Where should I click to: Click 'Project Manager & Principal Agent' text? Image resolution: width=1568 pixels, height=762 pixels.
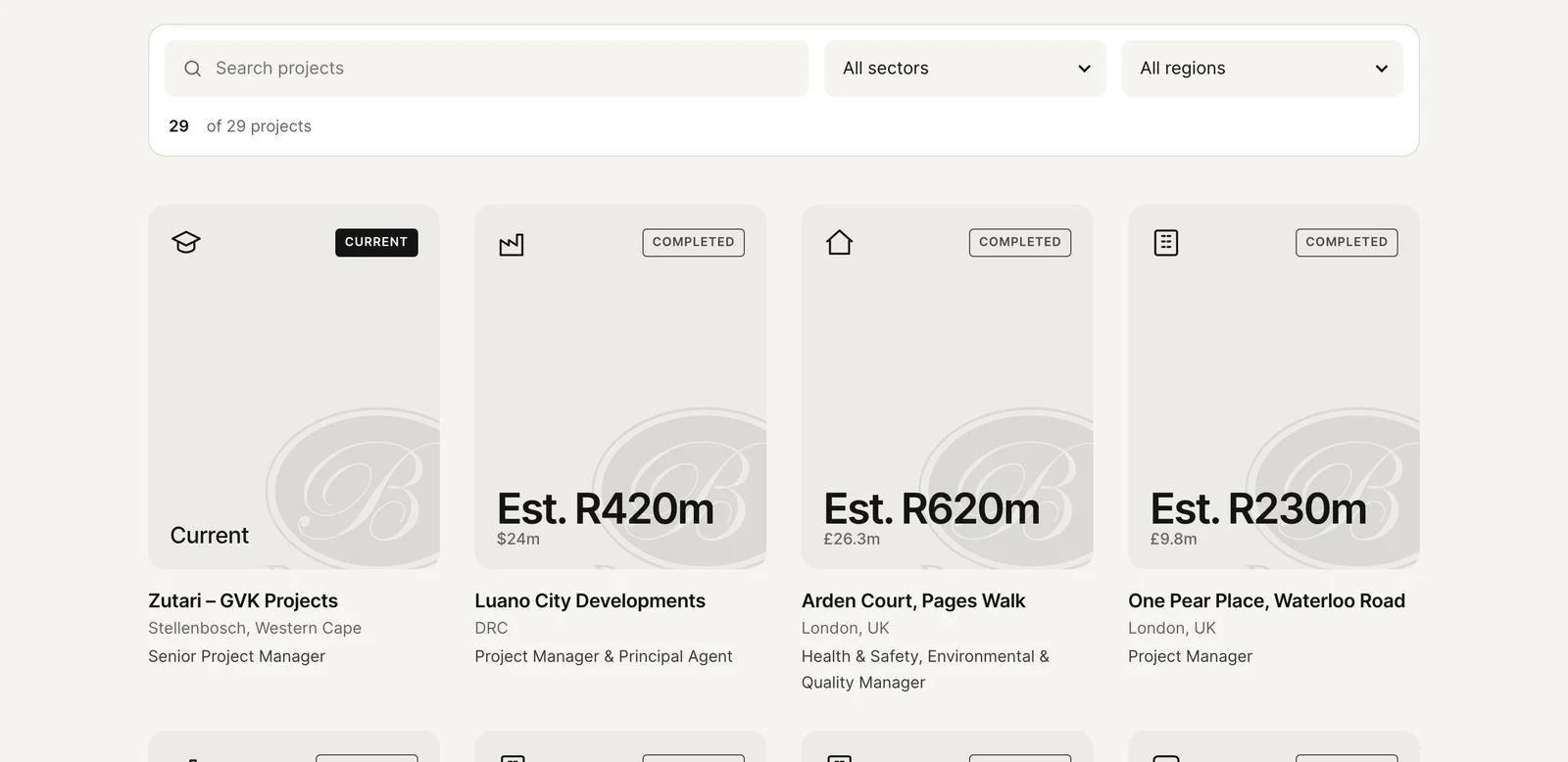point(604,656)
